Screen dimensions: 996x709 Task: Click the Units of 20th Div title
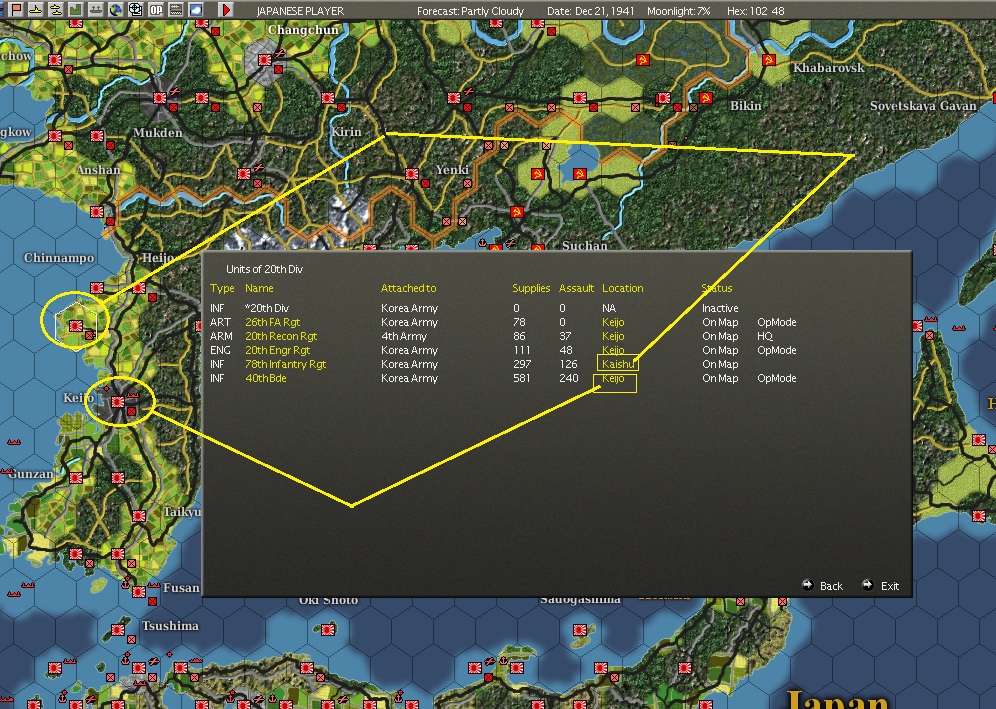[x=264, y=269]
